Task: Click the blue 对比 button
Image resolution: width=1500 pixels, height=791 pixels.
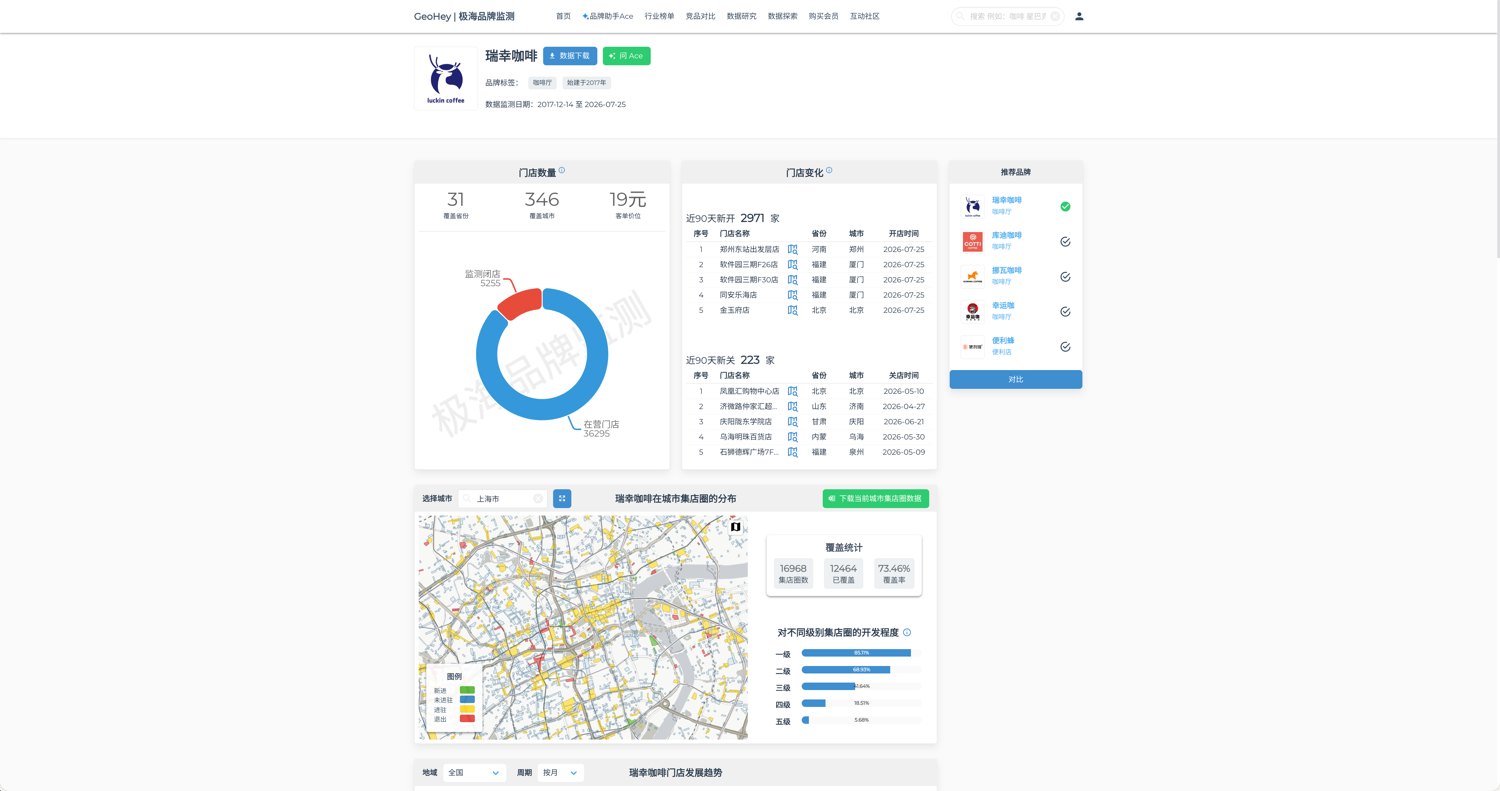Action: coord(1016,380)
